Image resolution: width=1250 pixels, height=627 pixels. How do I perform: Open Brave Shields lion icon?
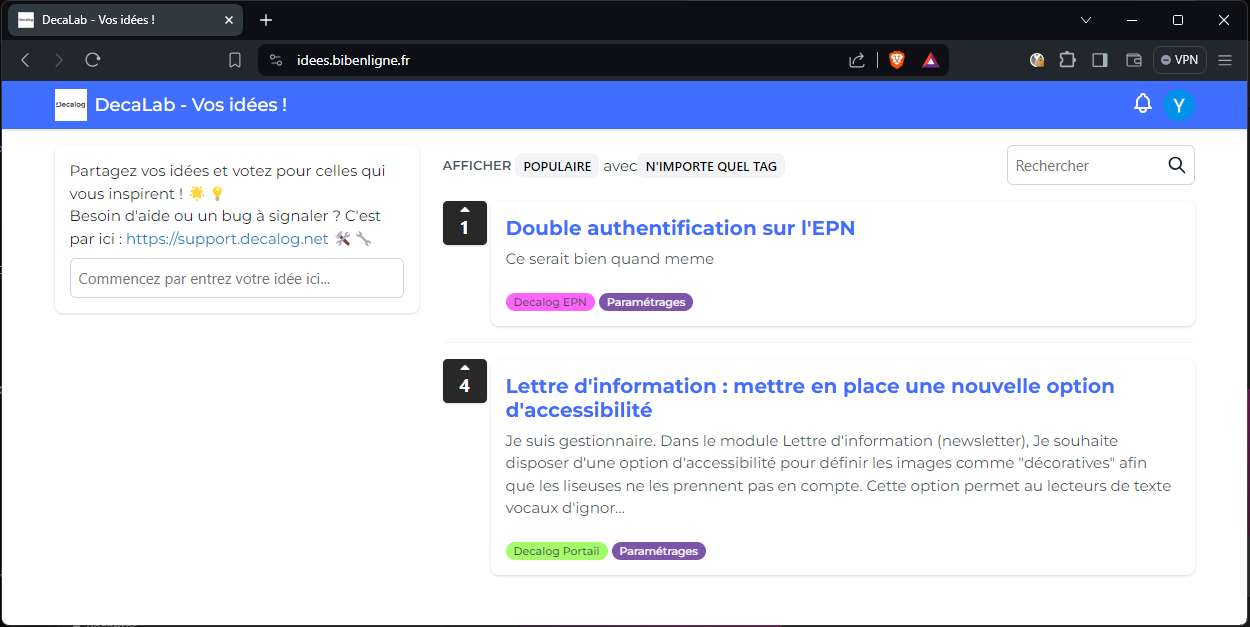tap(896, 60)
